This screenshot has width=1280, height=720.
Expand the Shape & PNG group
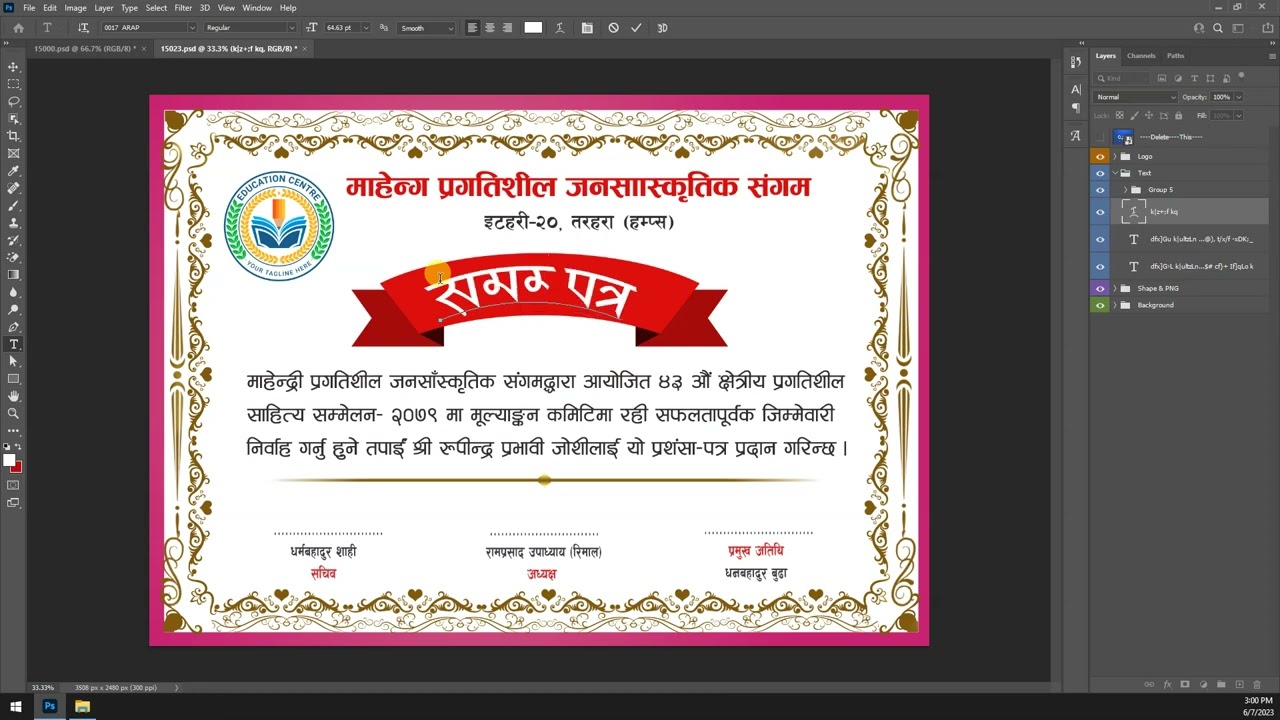pyautogui.click(x=1115, y=288)
